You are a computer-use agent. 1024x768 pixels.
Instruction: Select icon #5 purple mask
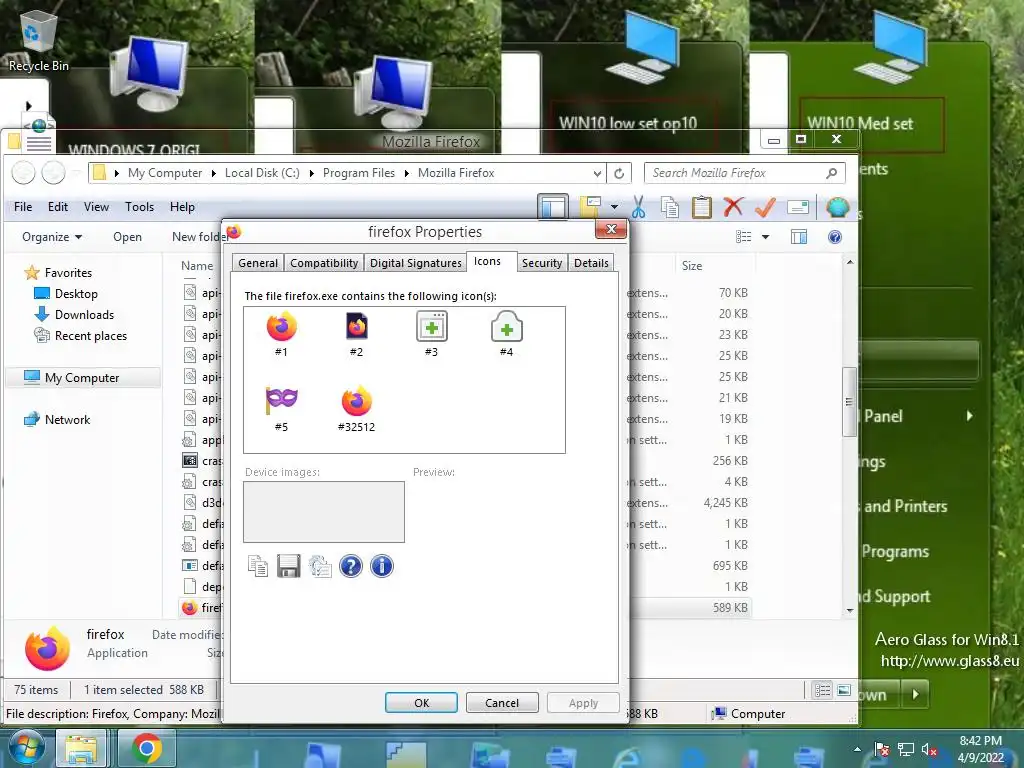tap(281, 400)
